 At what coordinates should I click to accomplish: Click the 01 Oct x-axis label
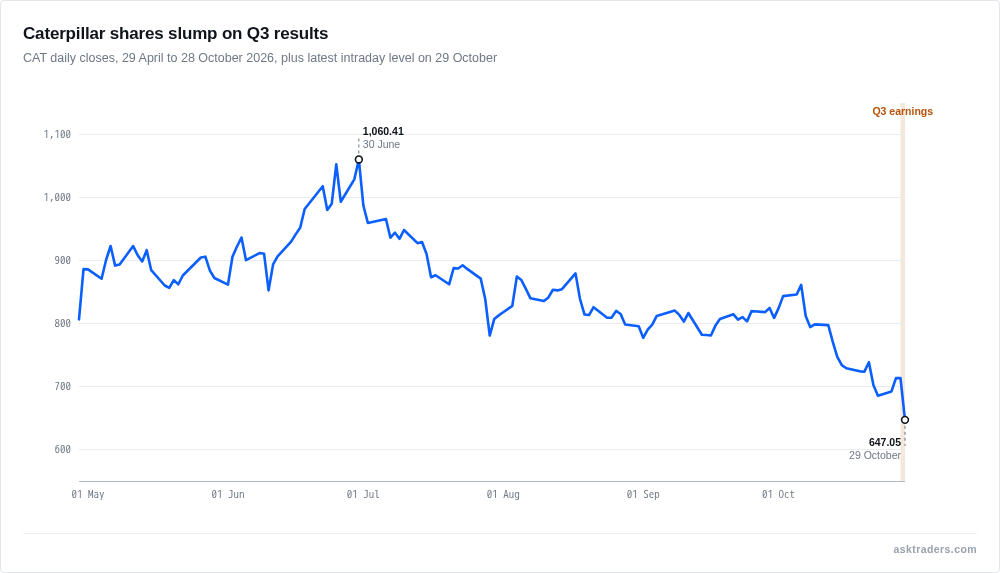click(778, 495)
